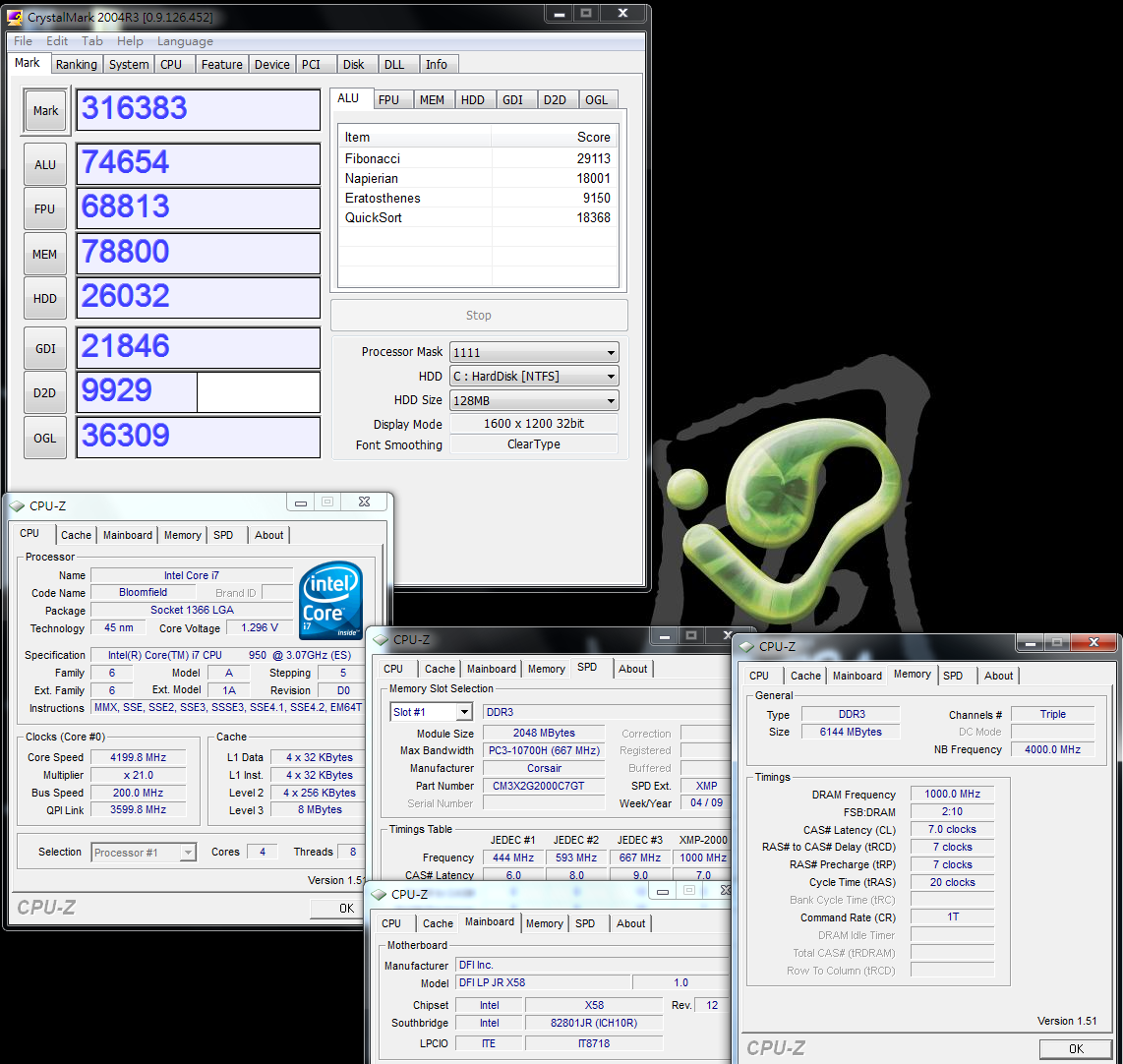Click the Core Speed value 4199.8 MHz
1123x1064 pixels.
(x=139, y=757)
